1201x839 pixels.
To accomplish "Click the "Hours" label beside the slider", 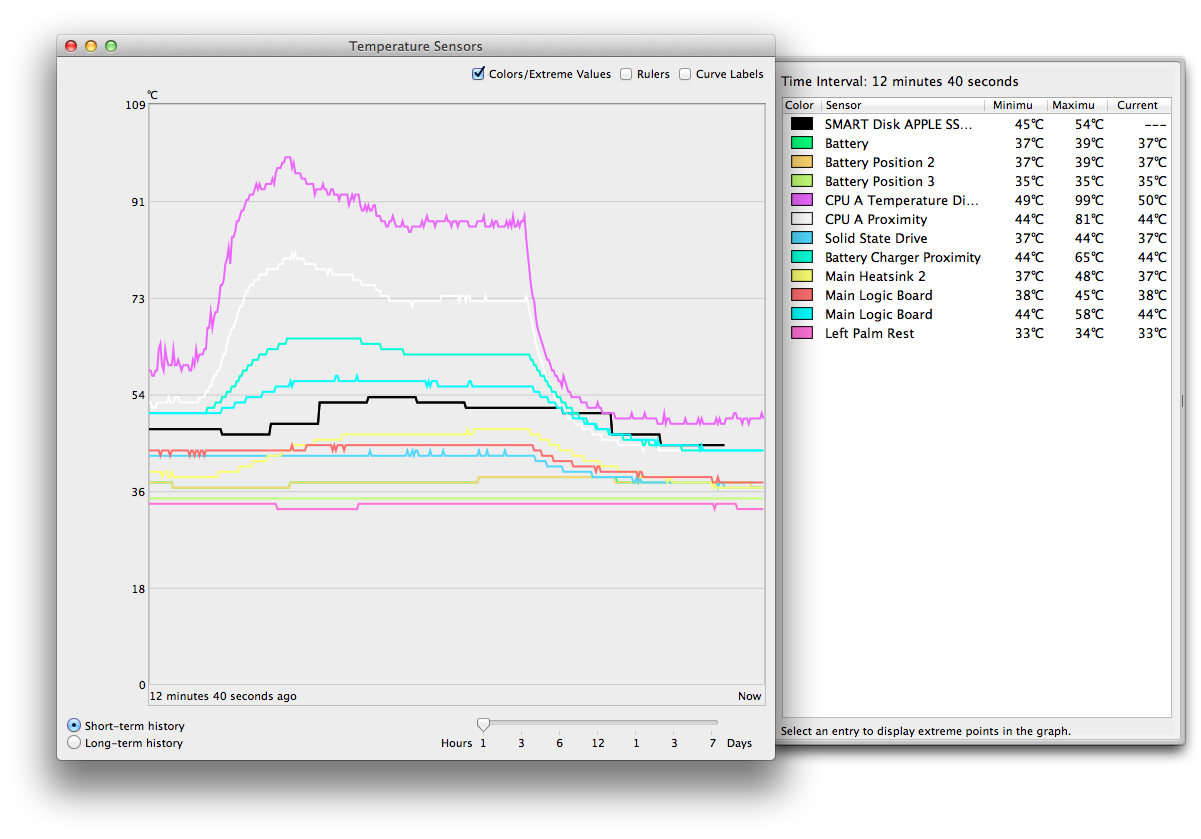I will (457, 743).
